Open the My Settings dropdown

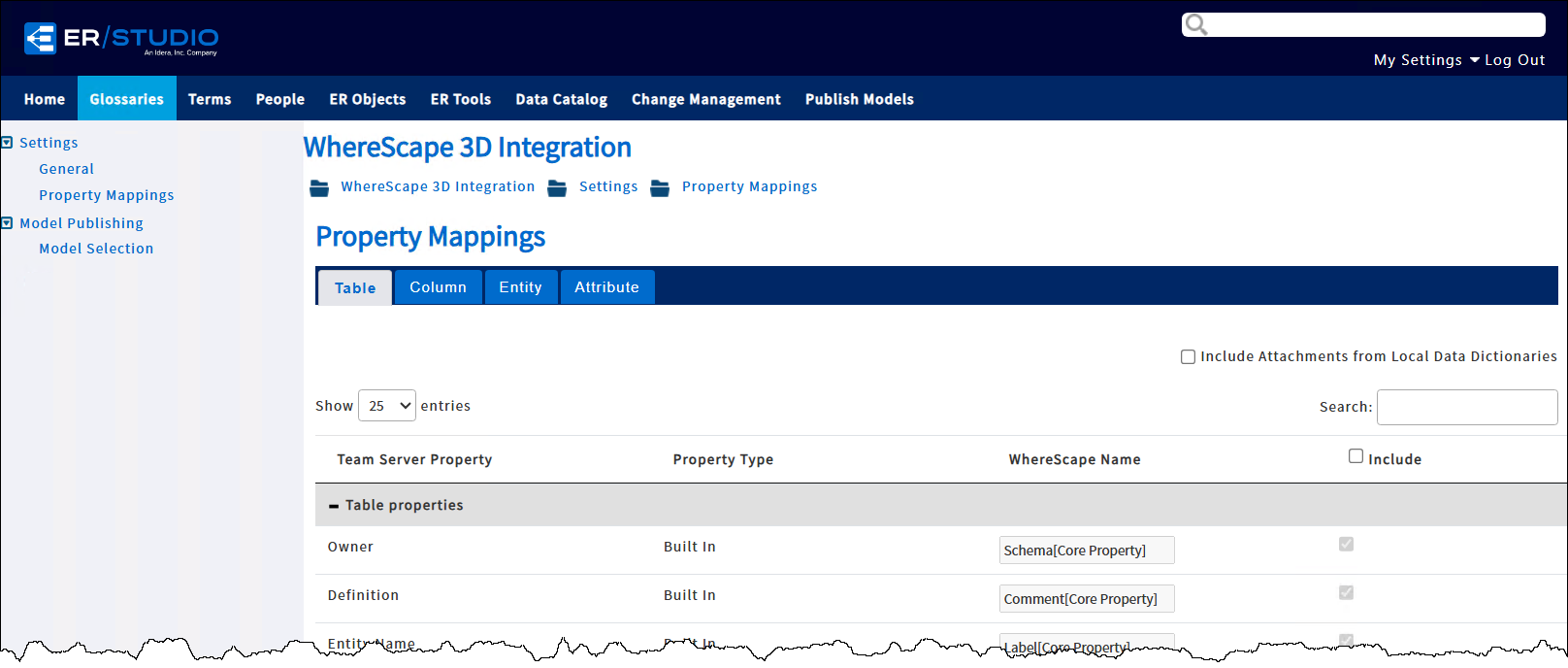tap(1426, 60)
